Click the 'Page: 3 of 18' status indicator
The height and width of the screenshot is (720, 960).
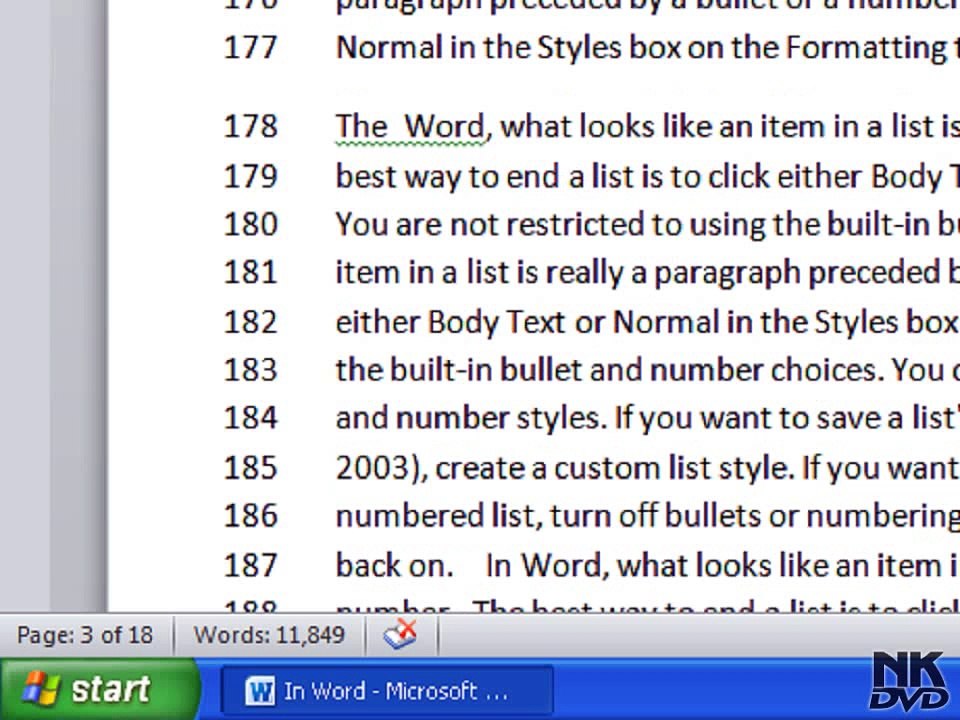pos(85,635)
